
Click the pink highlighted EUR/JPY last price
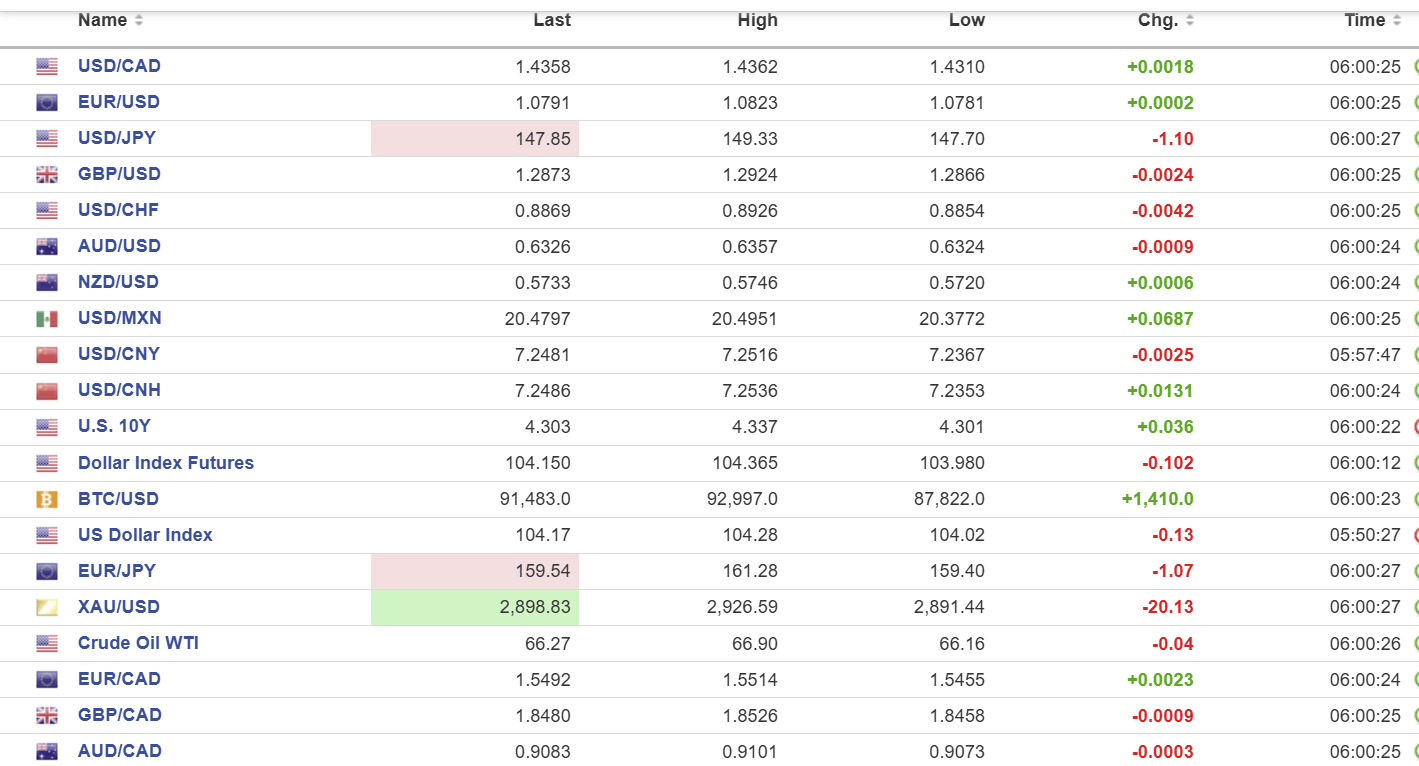[543, 571]
